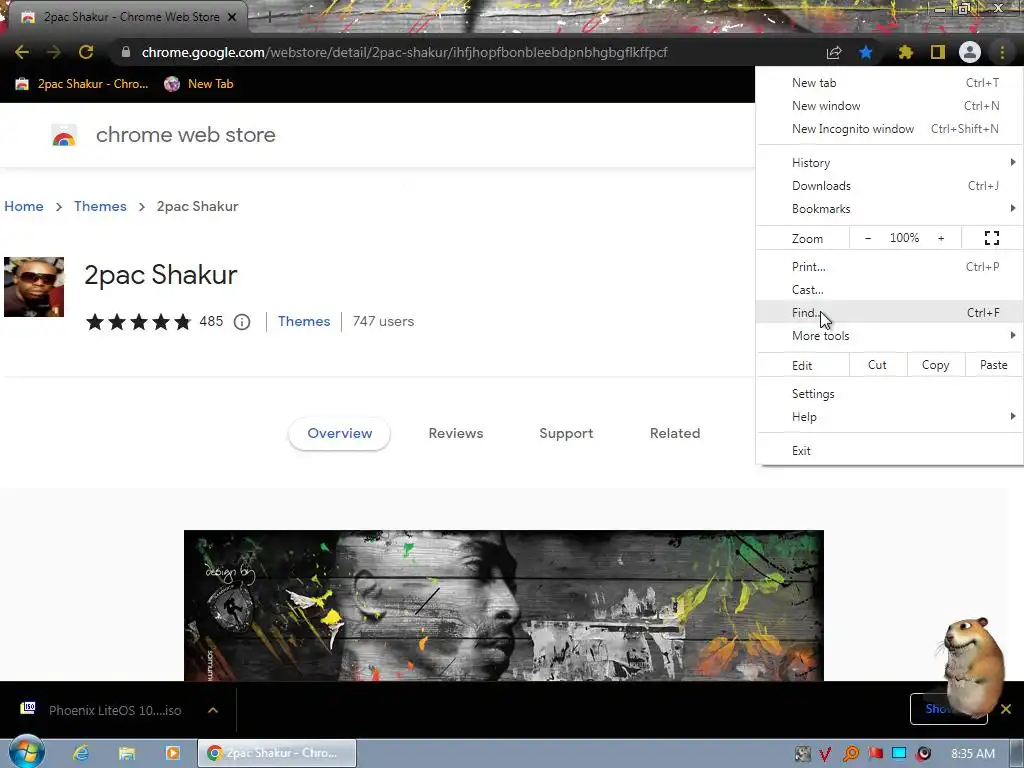1024x768 pixels.
Task: Open the Extensions puzzle icon
Action: [905, 52]
